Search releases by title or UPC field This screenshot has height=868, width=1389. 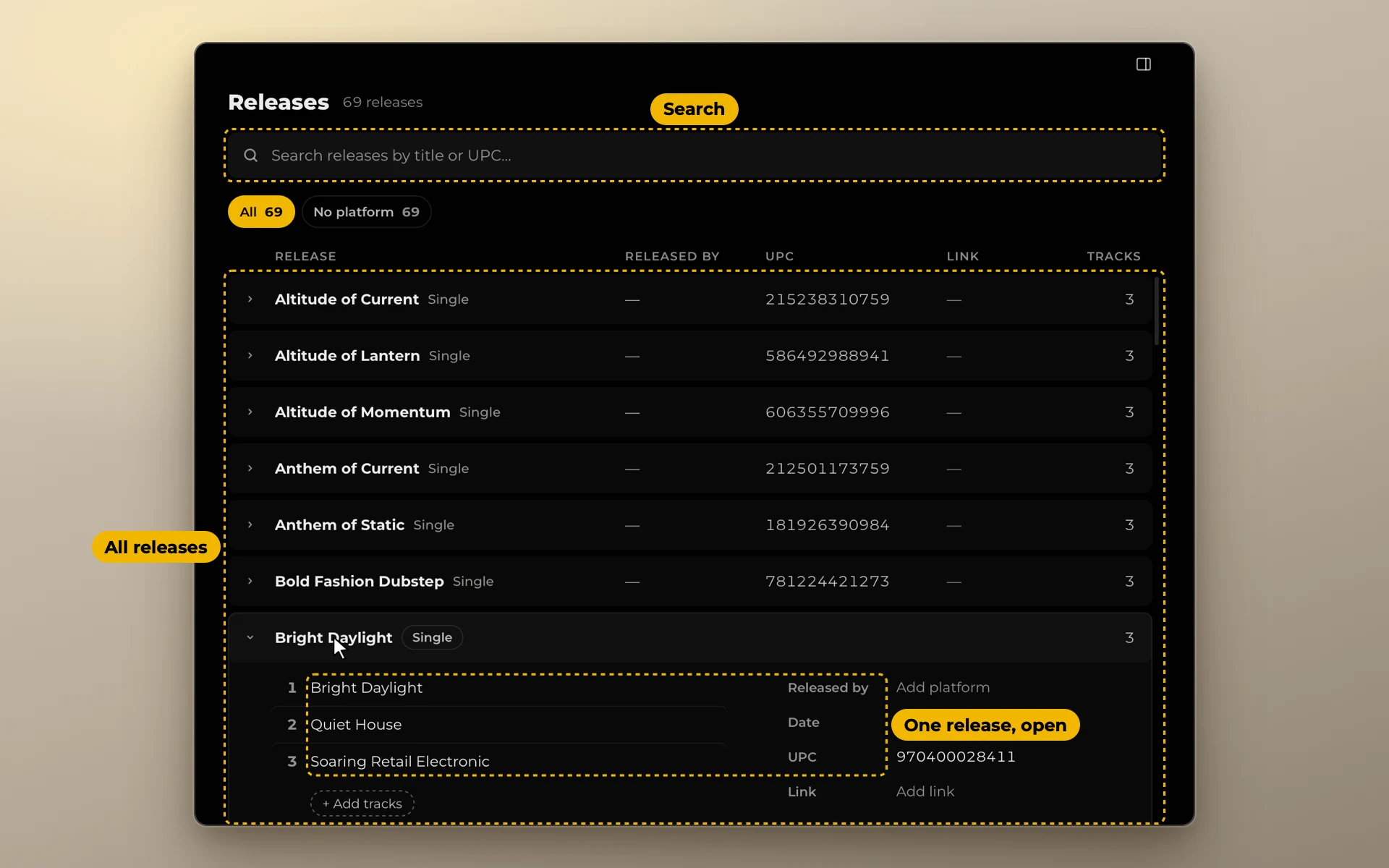(694, 156)
